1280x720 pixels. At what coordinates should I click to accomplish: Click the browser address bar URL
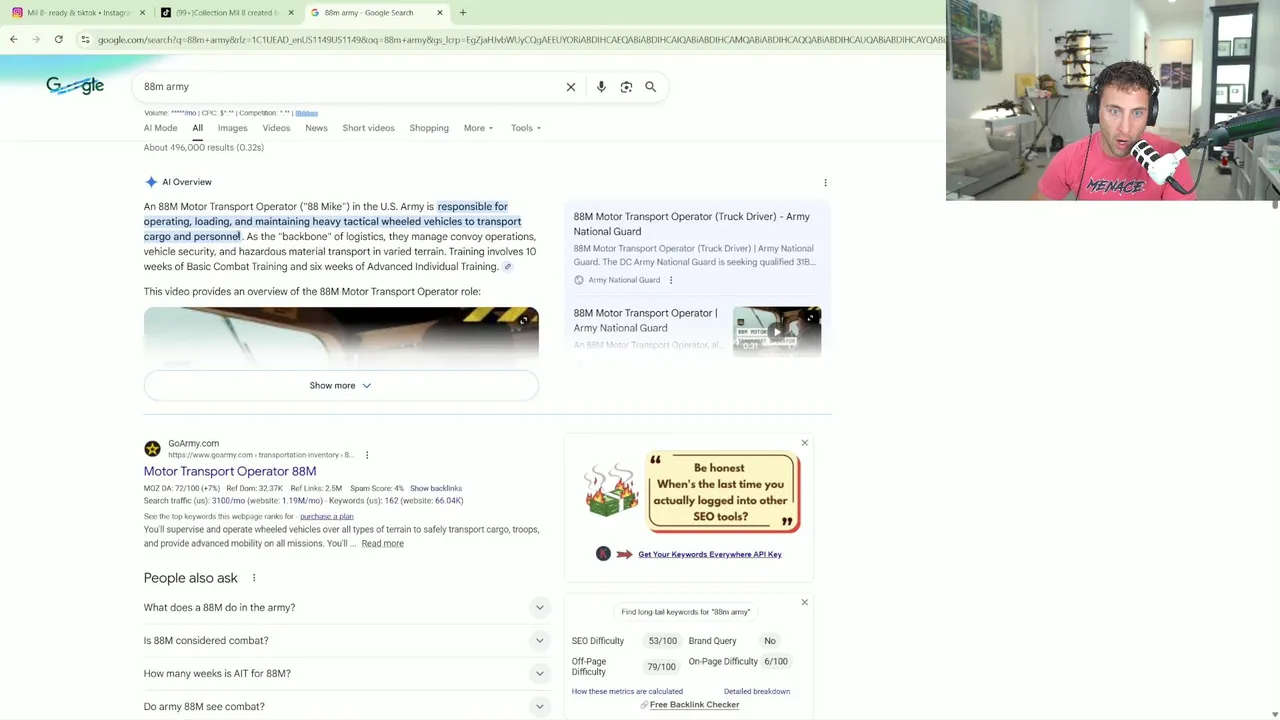(520, 39)
